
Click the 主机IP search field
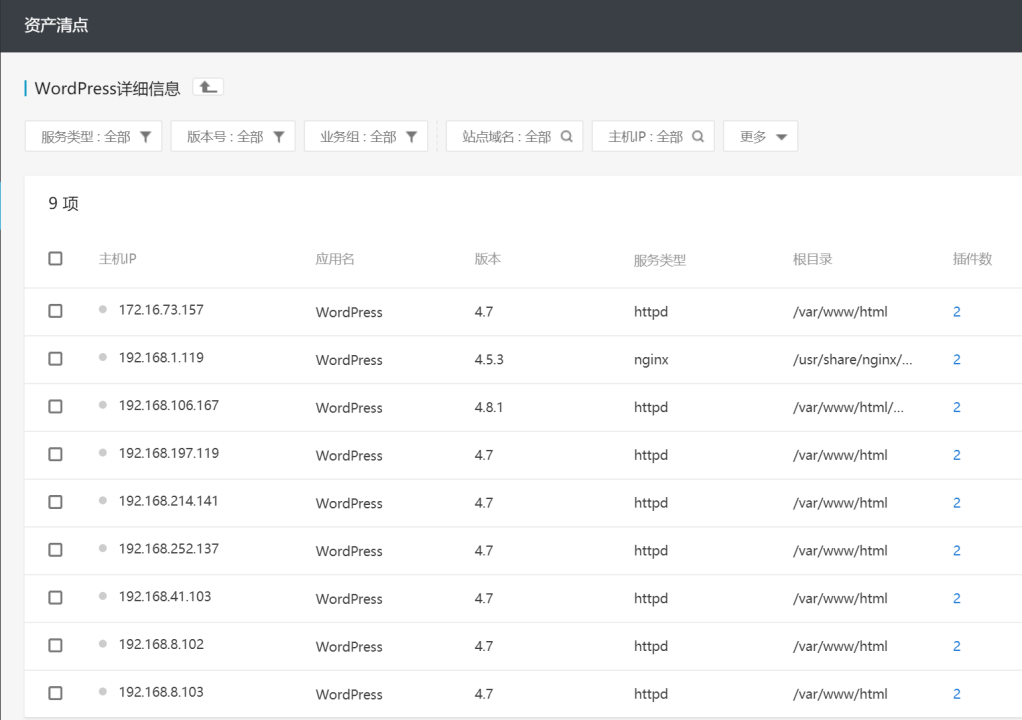(x=653, y=137)
